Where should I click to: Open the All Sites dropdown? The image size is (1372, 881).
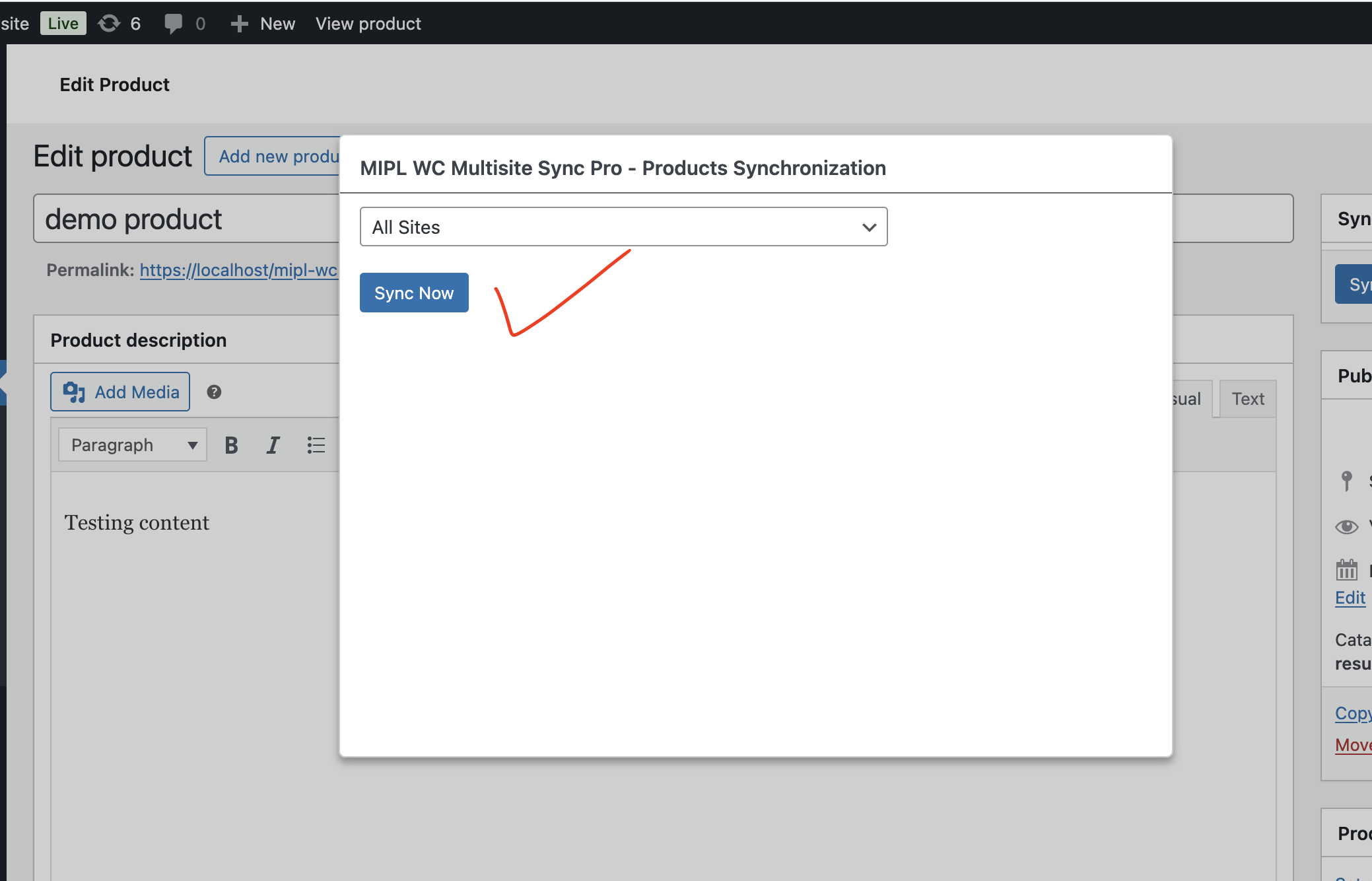click(623, 227)
